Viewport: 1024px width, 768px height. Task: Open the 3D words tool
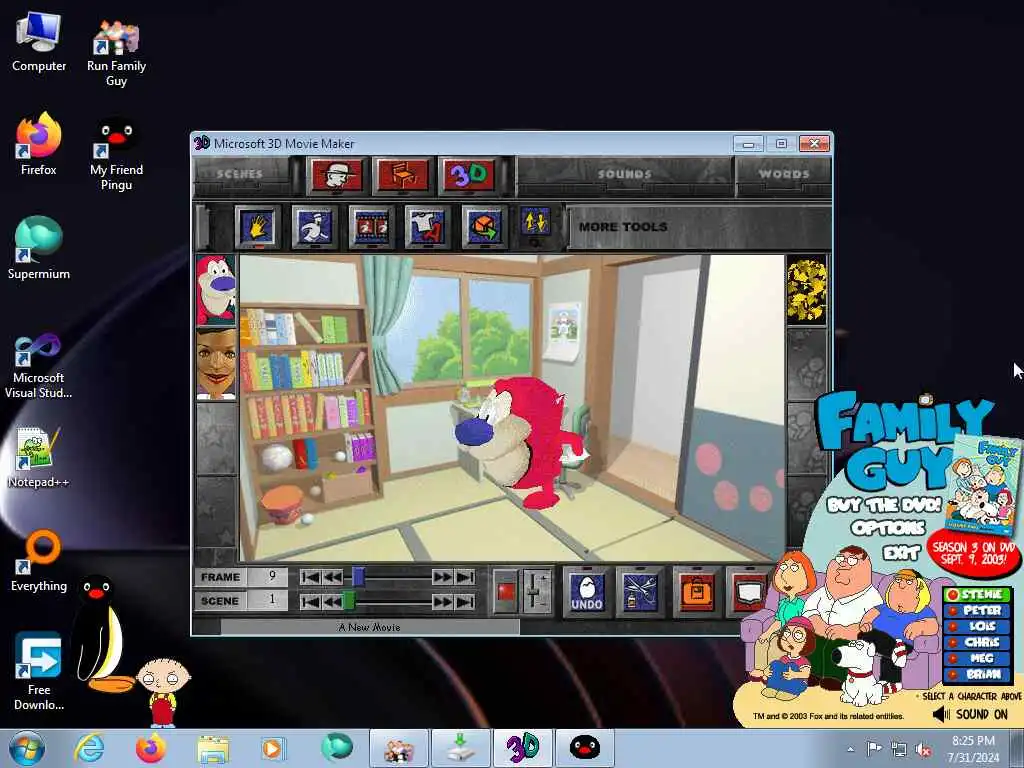469,175
